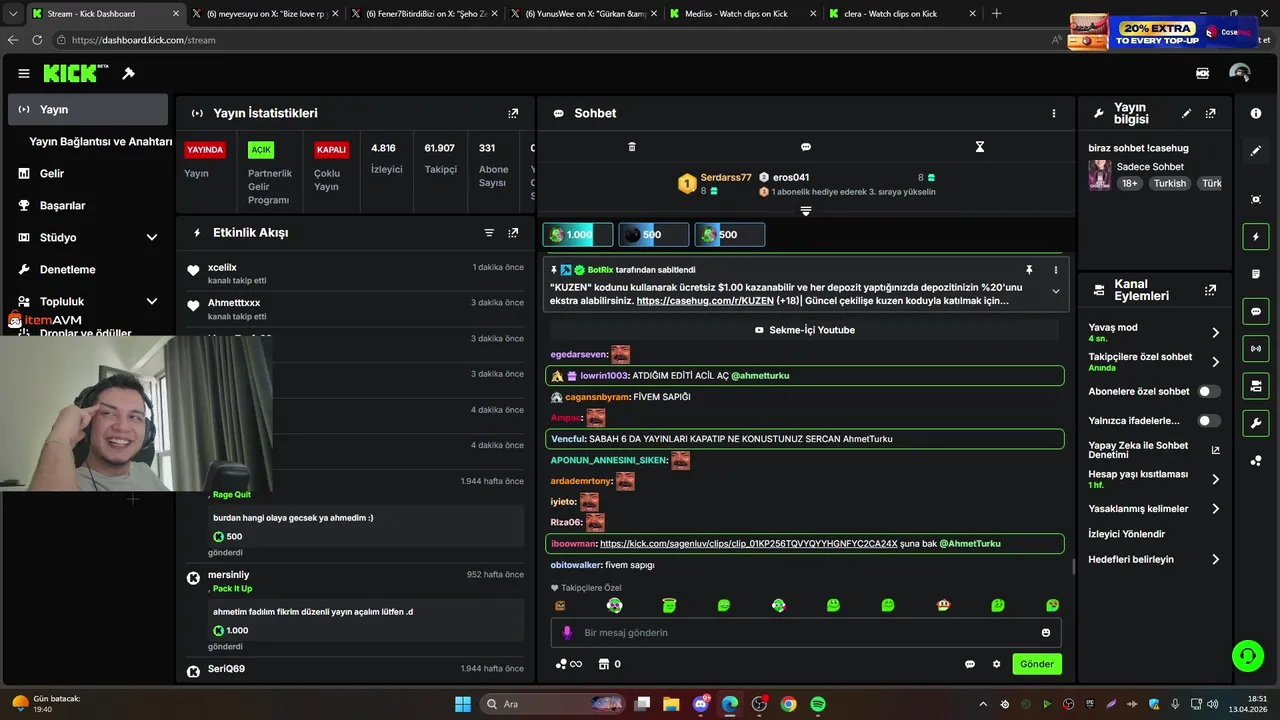Pop out the Yayın bilgisi panel

[x=1210, y=114]
